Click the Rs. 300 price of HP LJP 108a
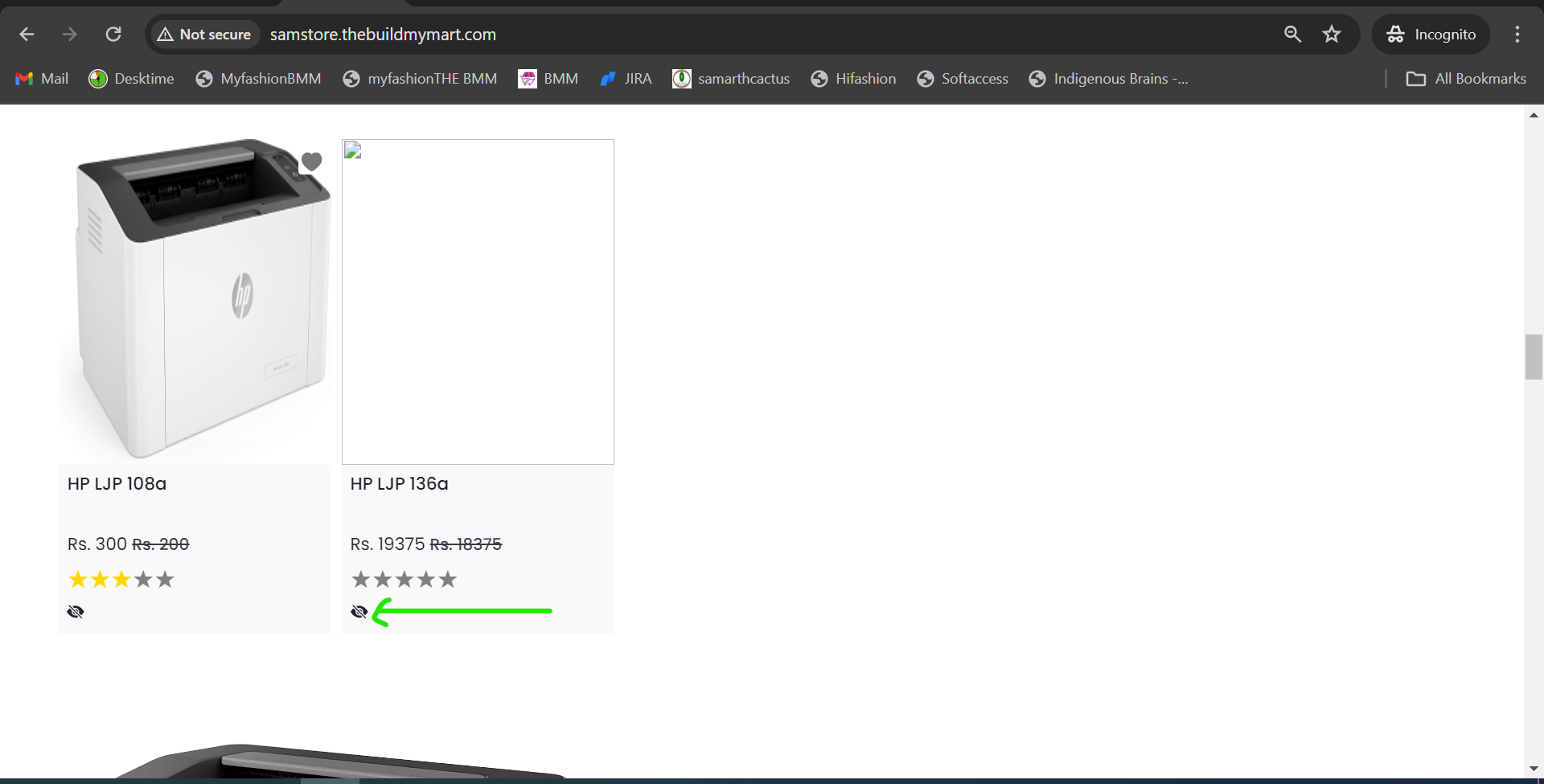The image size is (1544, 784). pyautogui.click(x=97, y=544)
